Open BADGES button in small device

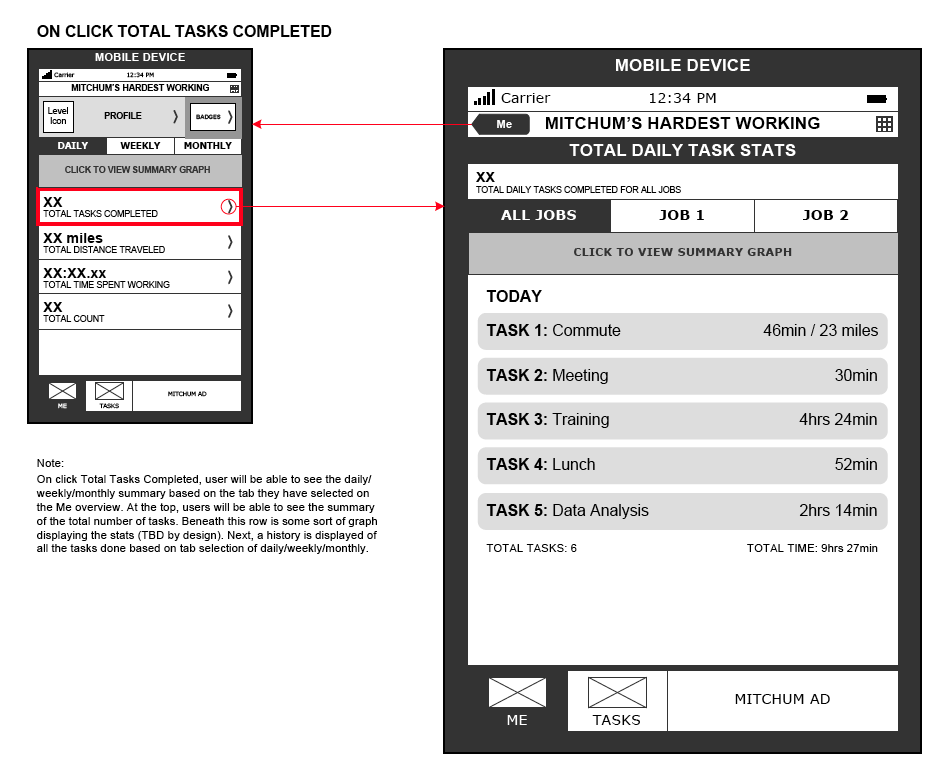213,117
